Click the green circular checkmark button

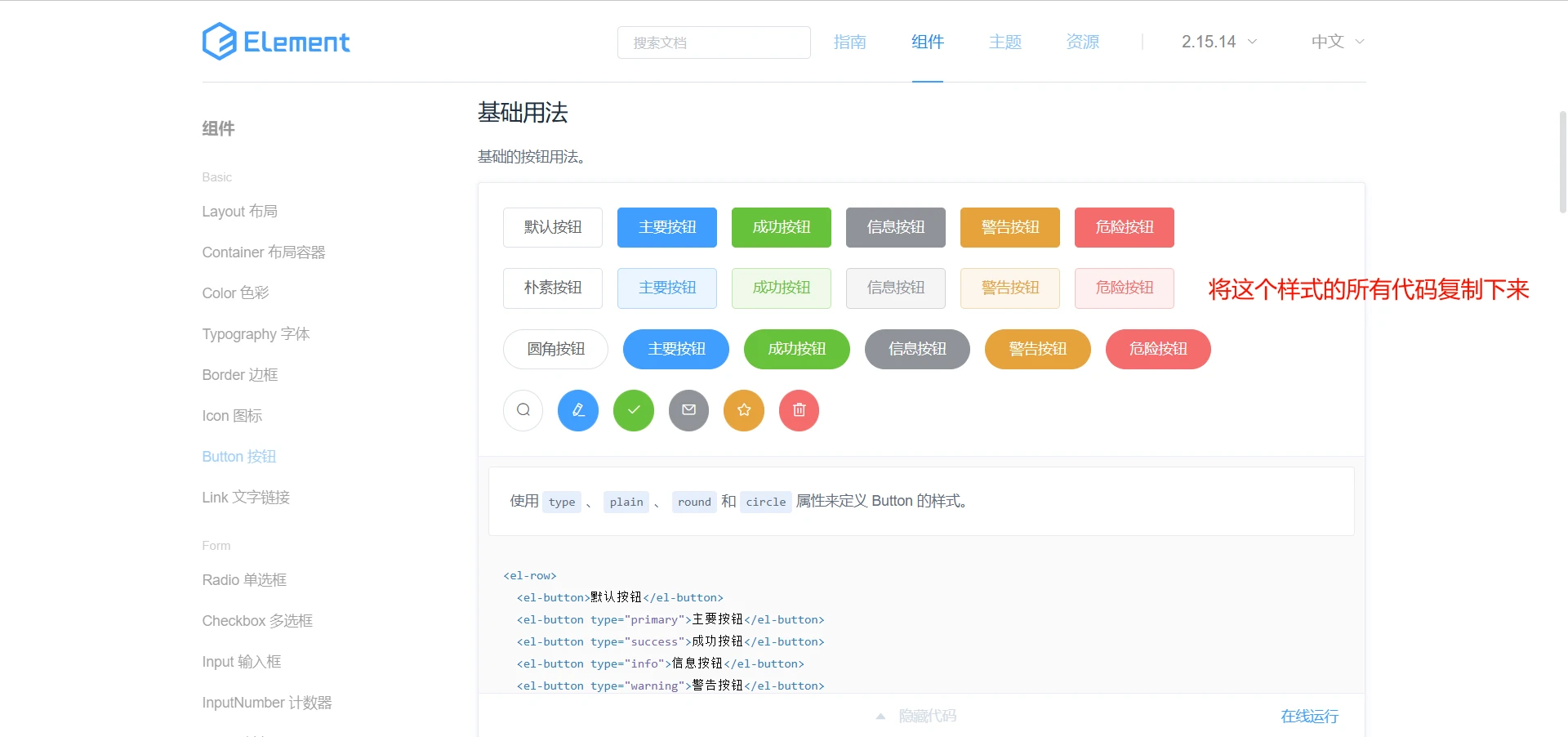pos(634,410)
